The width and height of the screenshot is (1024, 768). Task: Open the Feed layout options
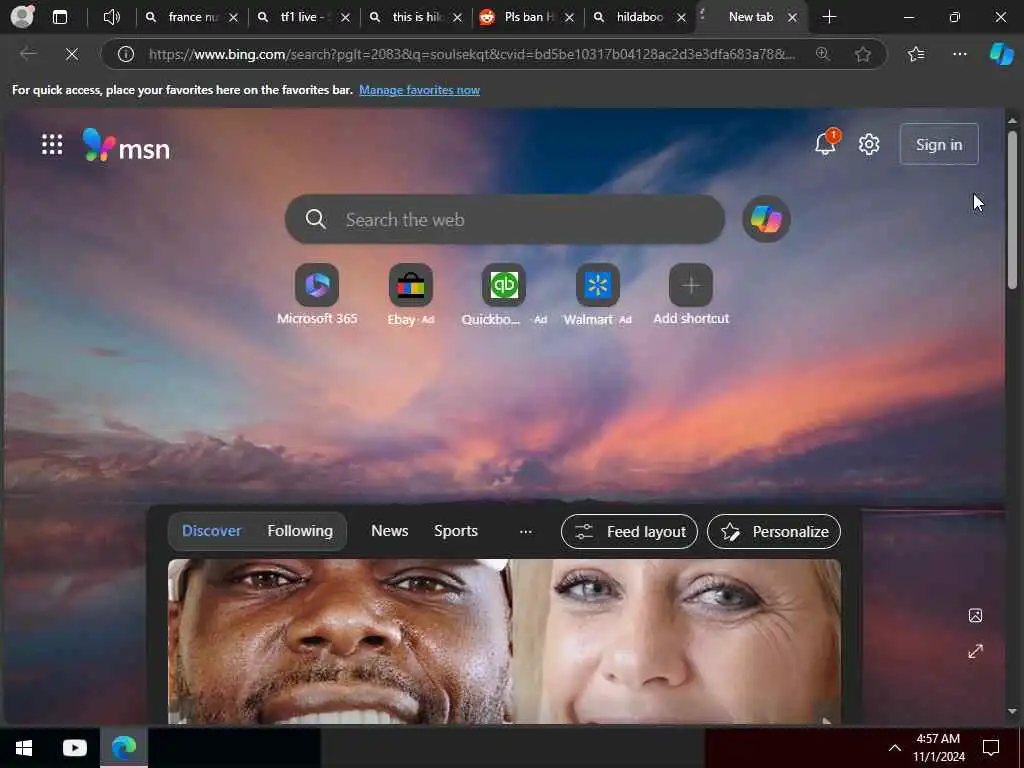point(629,532)
